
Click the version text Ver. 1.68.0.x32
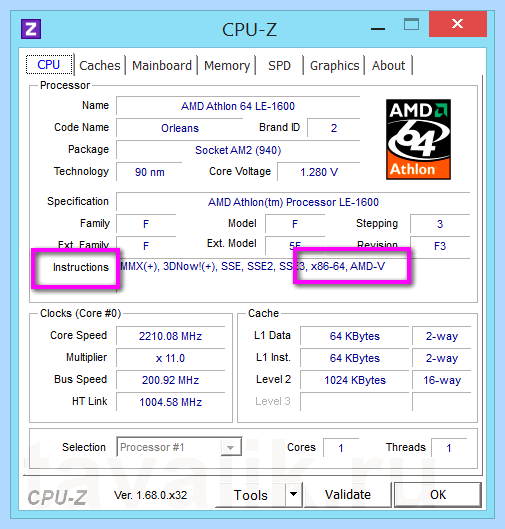(150, 495)
